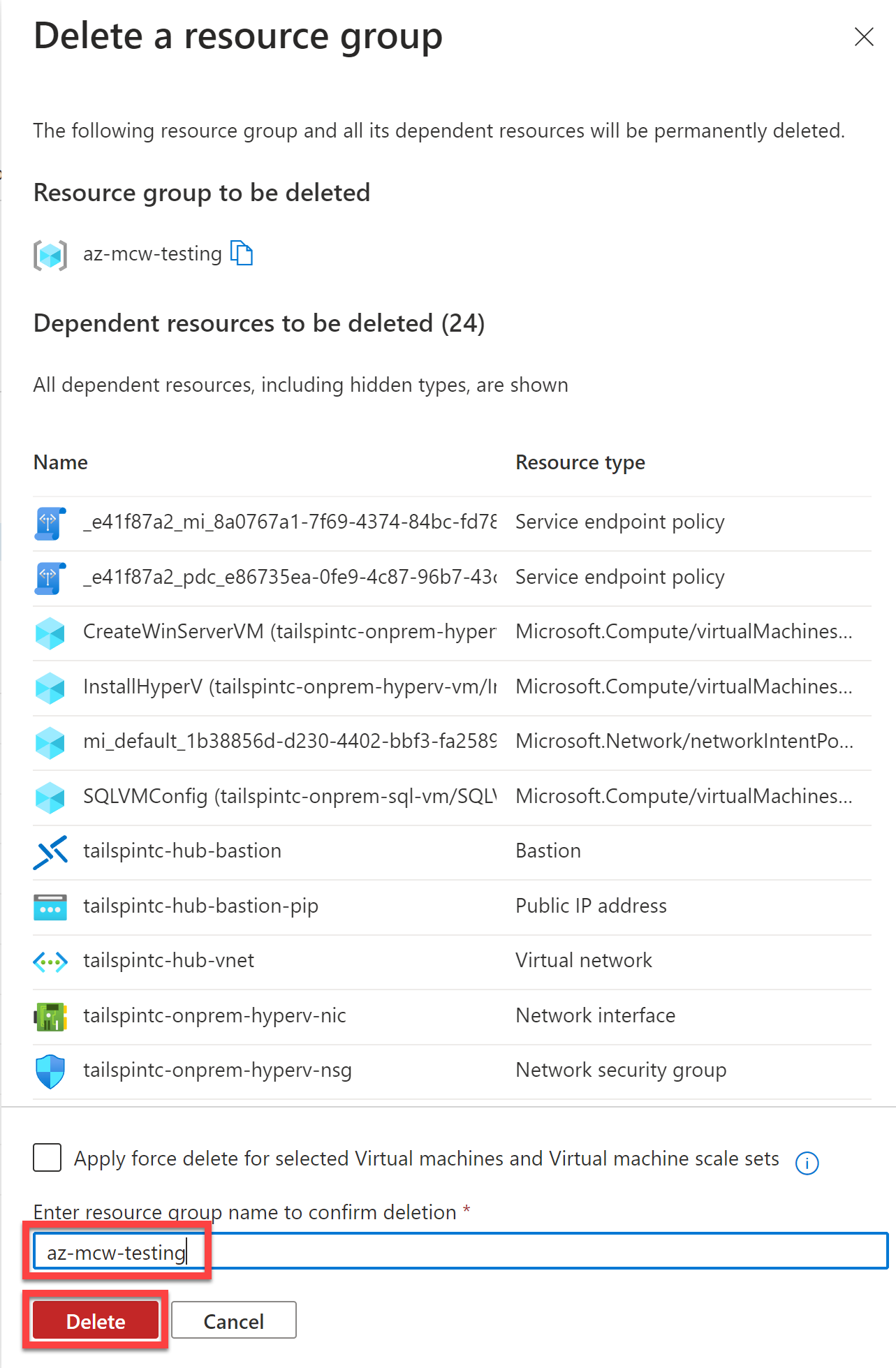
Task: Click the Network interface card icon
Action: pyautogui.click(x=50, y=1017)
